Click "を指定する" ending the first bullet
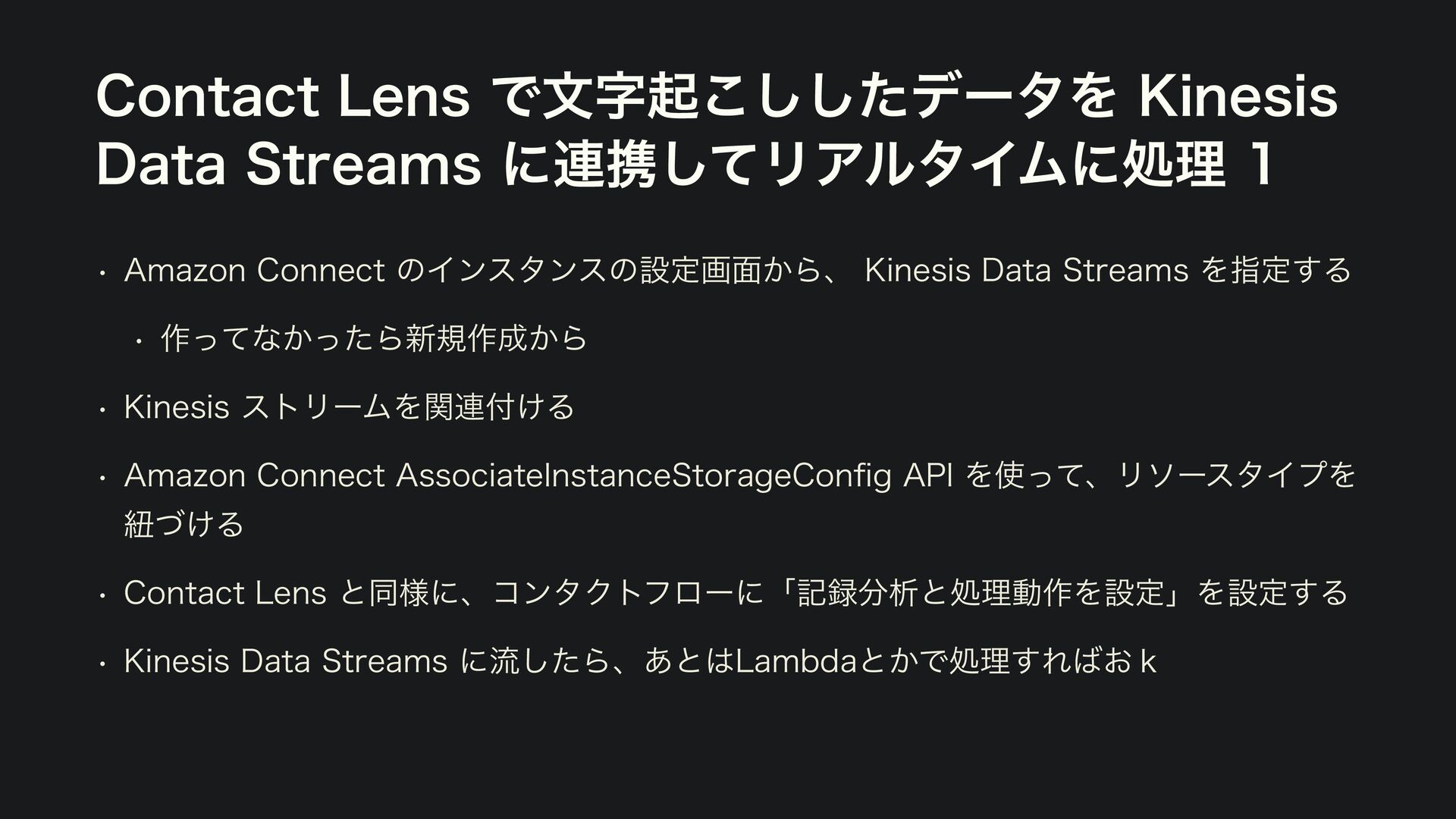The image size is (1456, 819). [1276, 271]
